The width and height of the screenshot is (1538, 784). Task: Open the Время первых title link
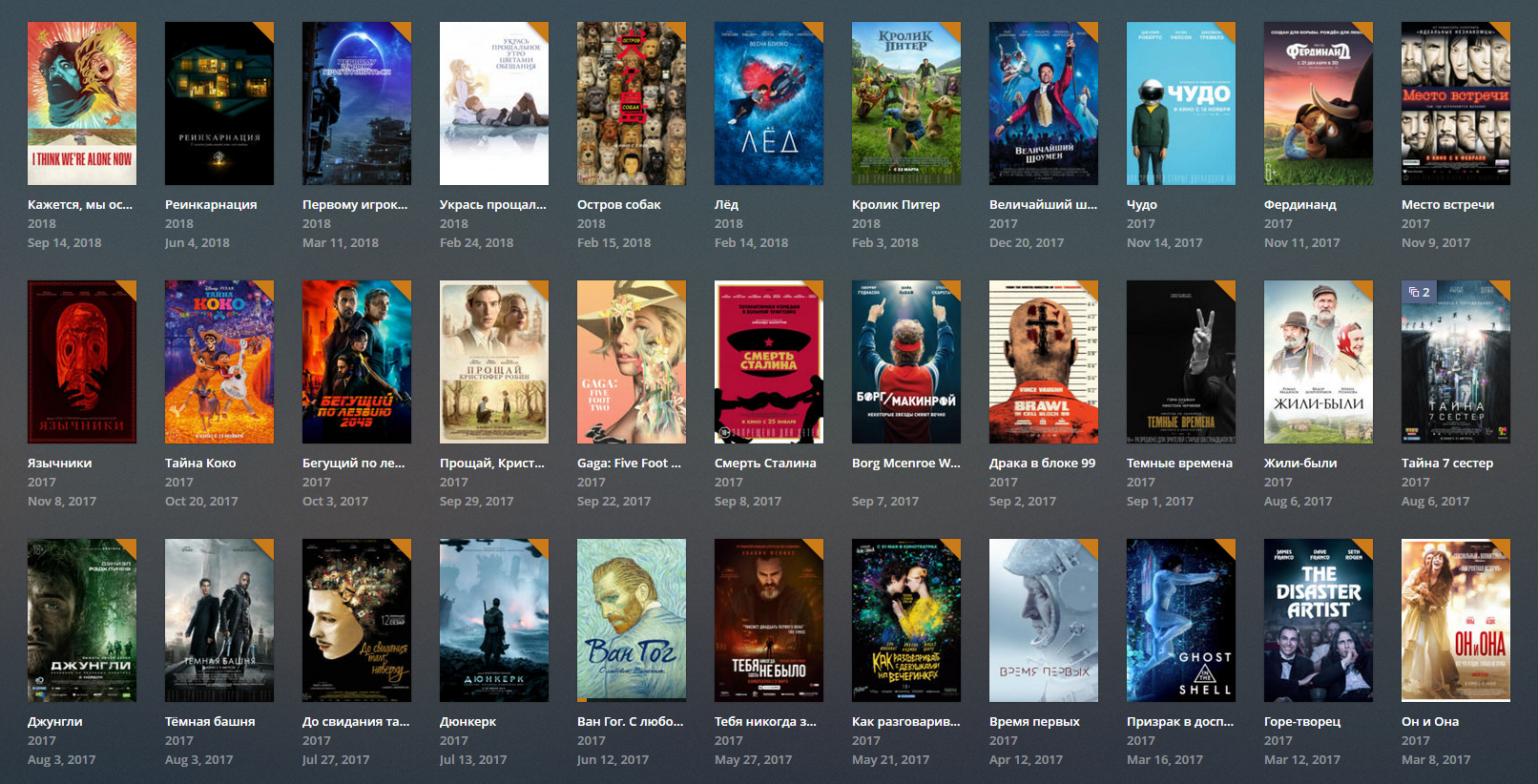click(1034, 721)
